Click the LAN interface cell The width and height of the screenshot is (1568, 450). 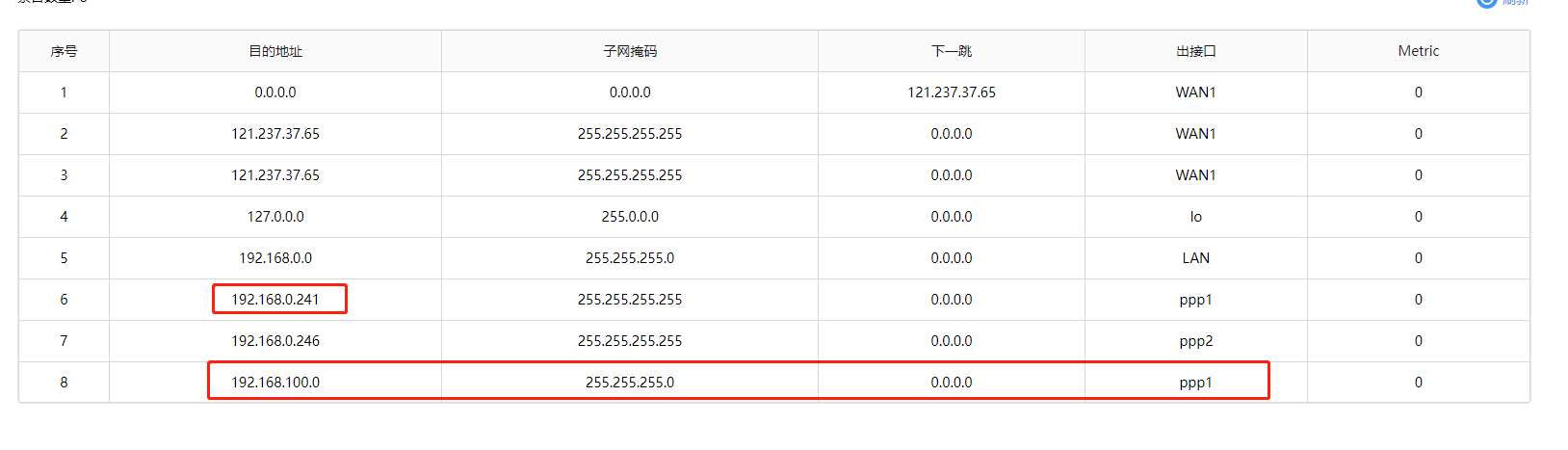[1195, 258]
